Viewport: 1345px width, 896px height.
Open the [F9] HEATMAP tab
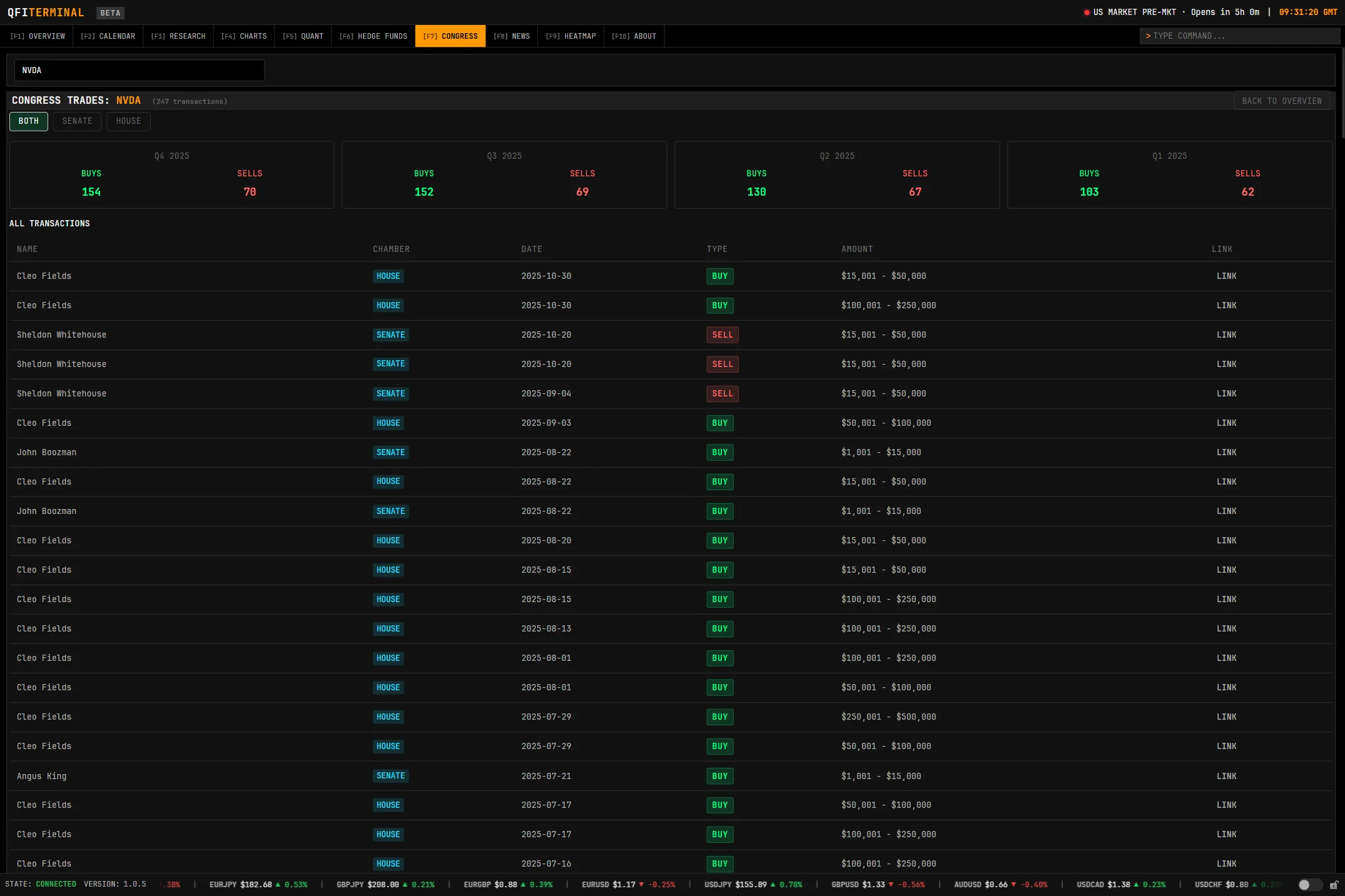(571, 36)
